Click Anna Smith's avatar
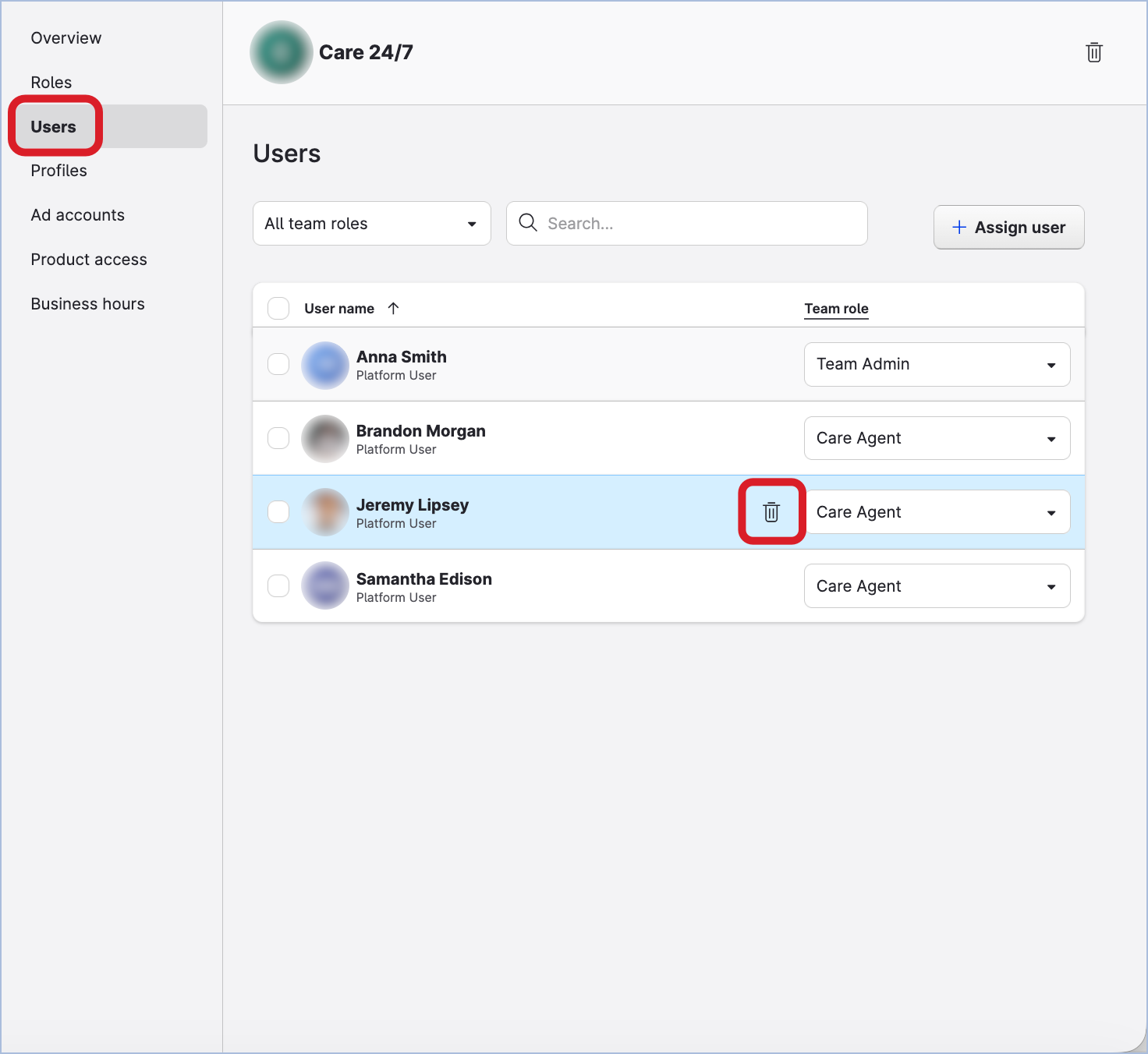Viewport: 1148px width, 1054px height. [324, 365]
